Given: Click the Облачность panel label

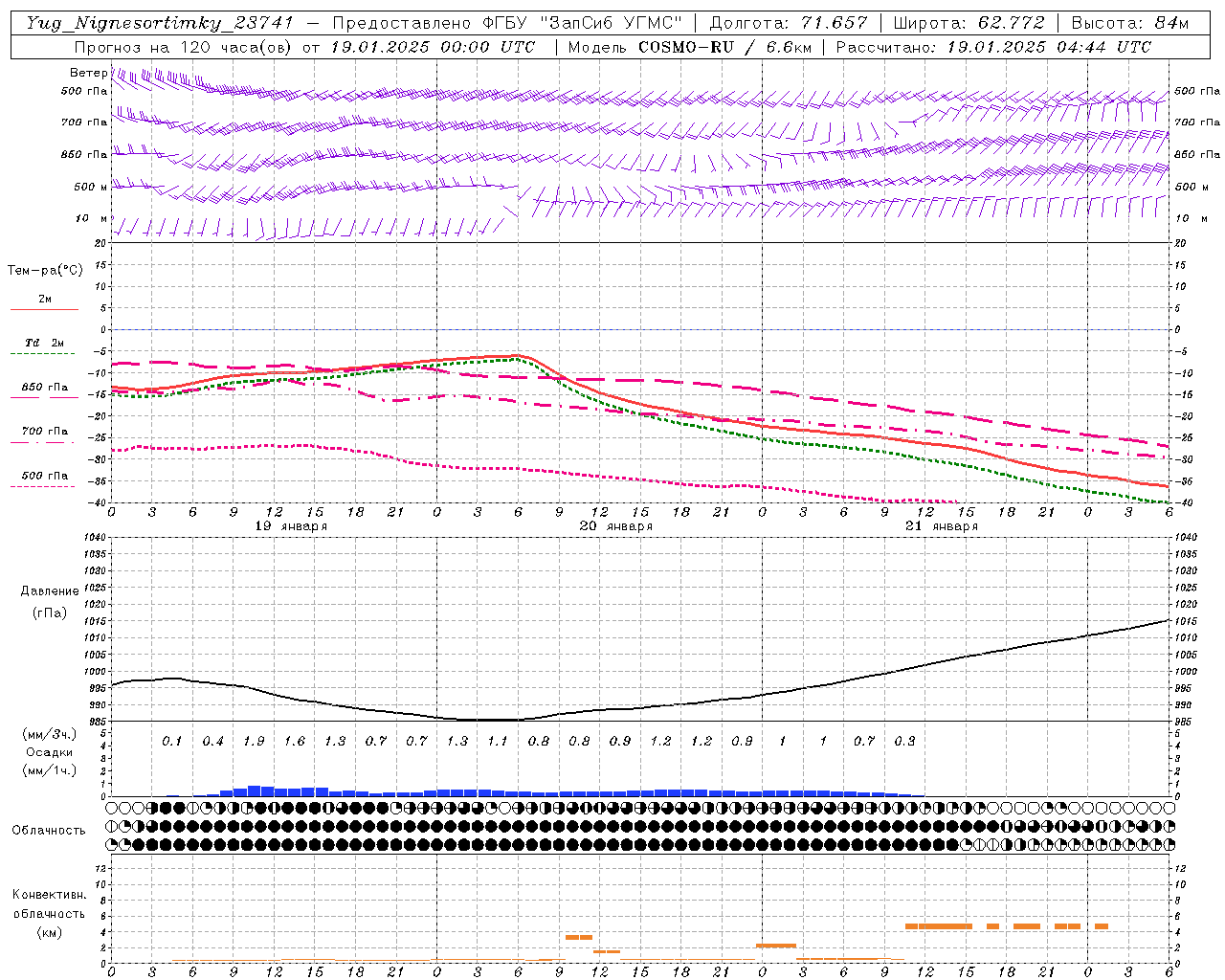Looking at the screenshot, I should [48, 830].
